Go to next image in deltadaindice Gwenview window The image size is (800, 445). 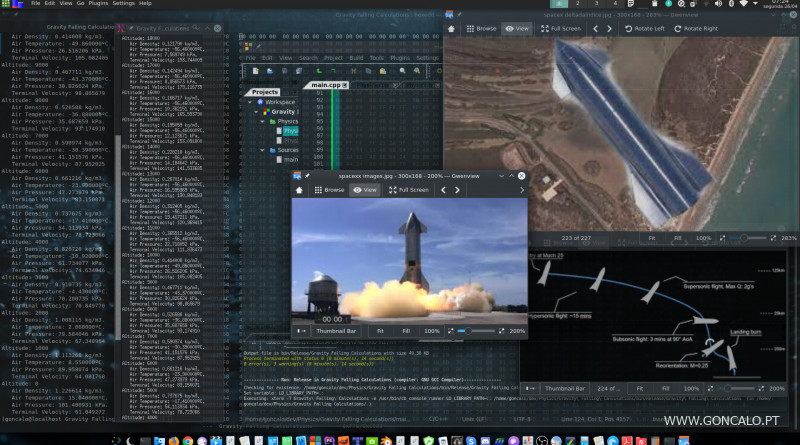(609, 29)
